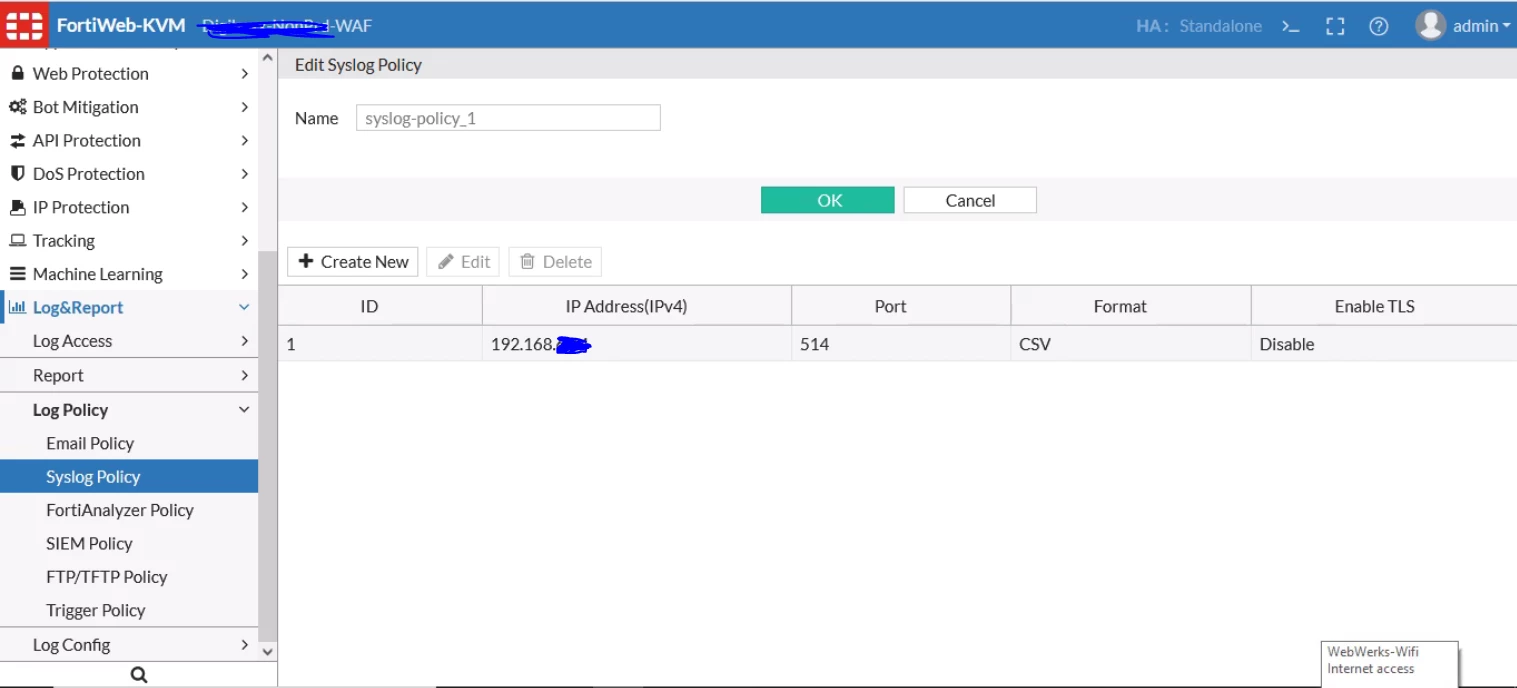Select Email Policy in the sidebar
The width and height of the screenshot is (1517, 688).
90,443
